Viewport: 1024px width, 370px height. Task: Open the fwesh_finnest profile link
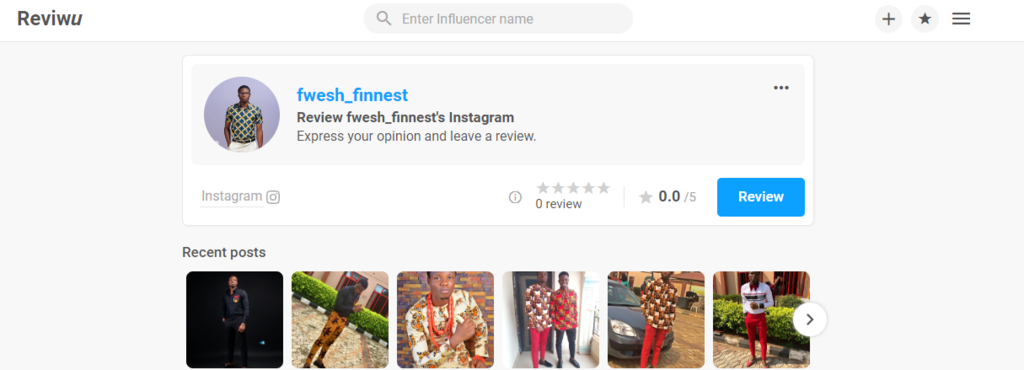tap(352, 95)
